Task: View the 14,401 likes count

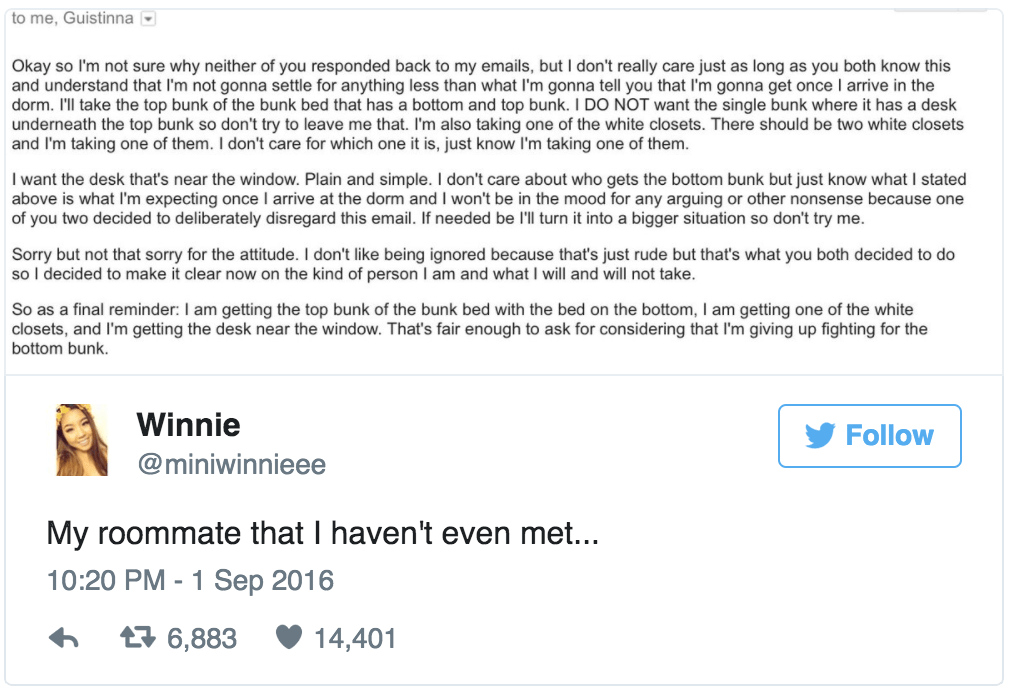Action: point(355,639)
